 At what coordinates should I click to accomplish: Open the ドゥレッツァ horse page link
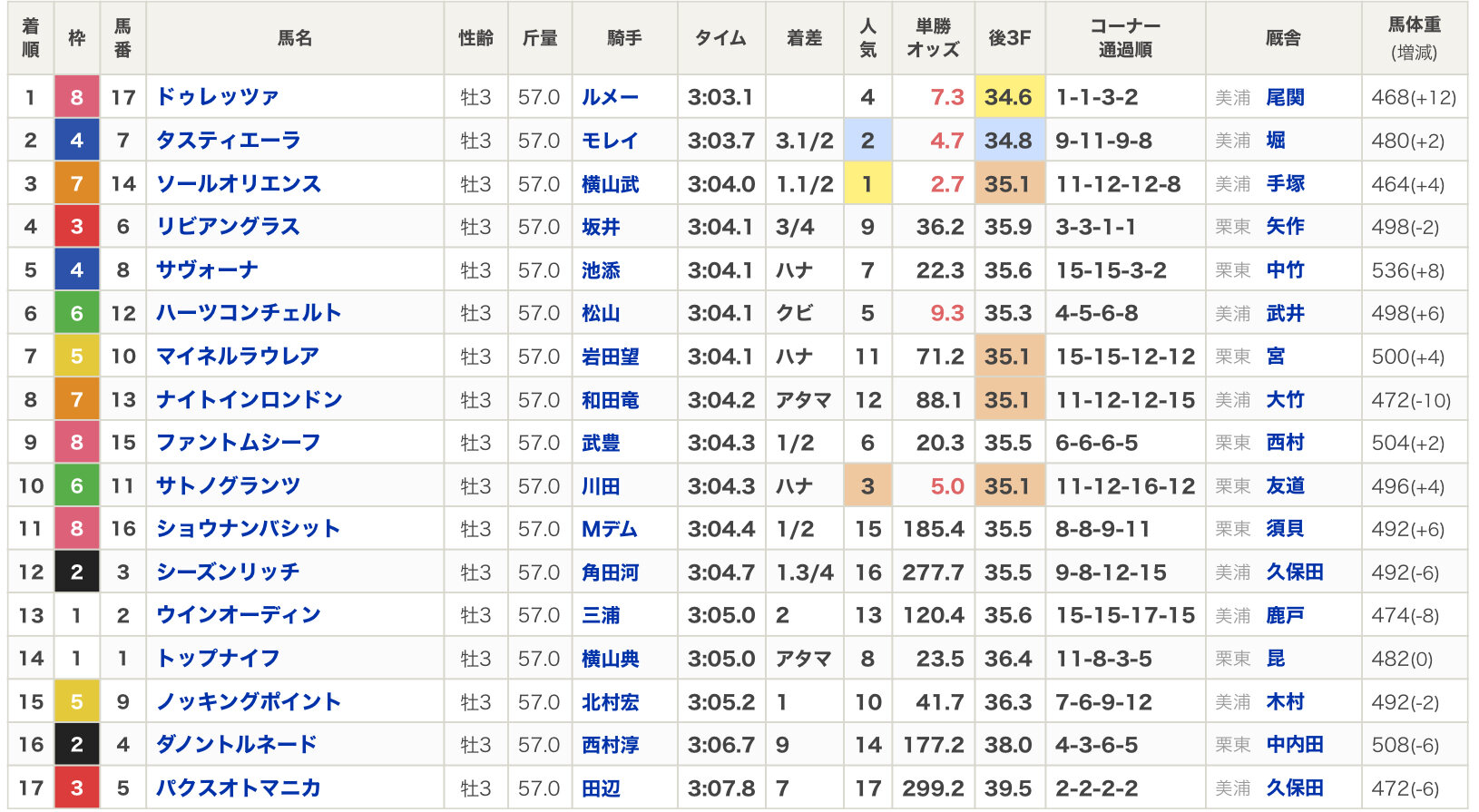218,97
